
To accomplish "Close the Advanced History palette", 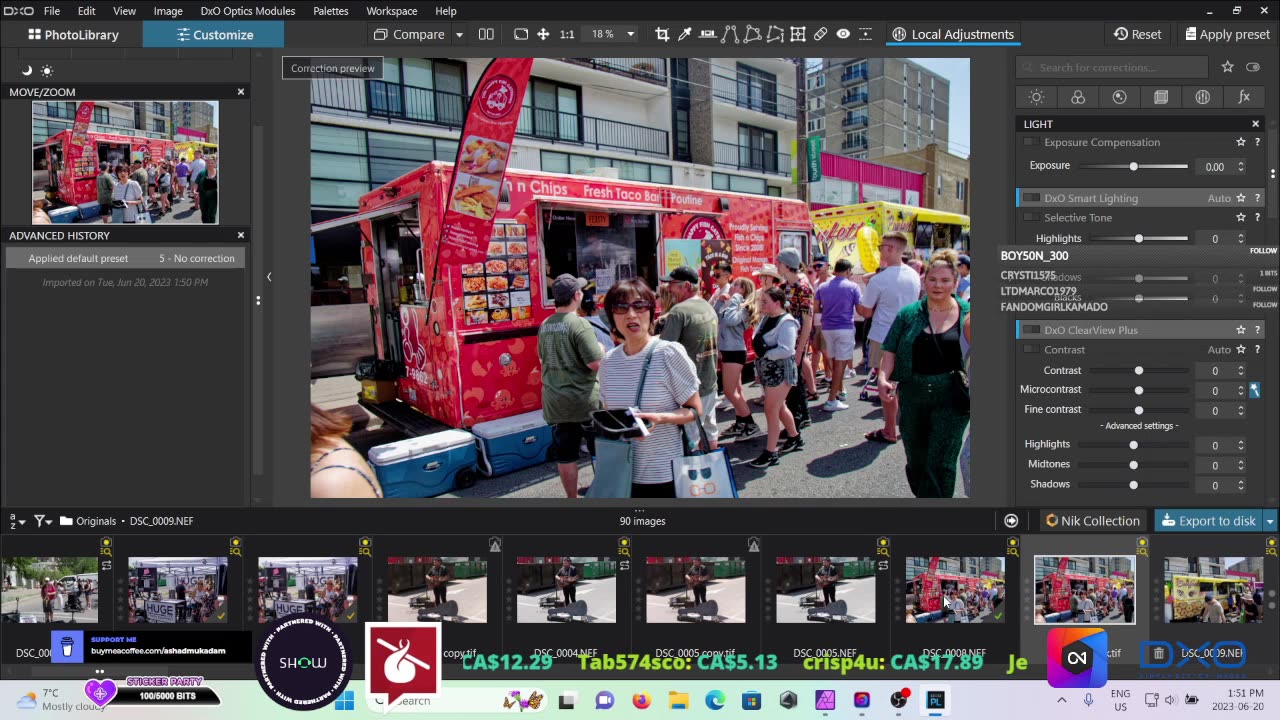I will pos(241,236).
